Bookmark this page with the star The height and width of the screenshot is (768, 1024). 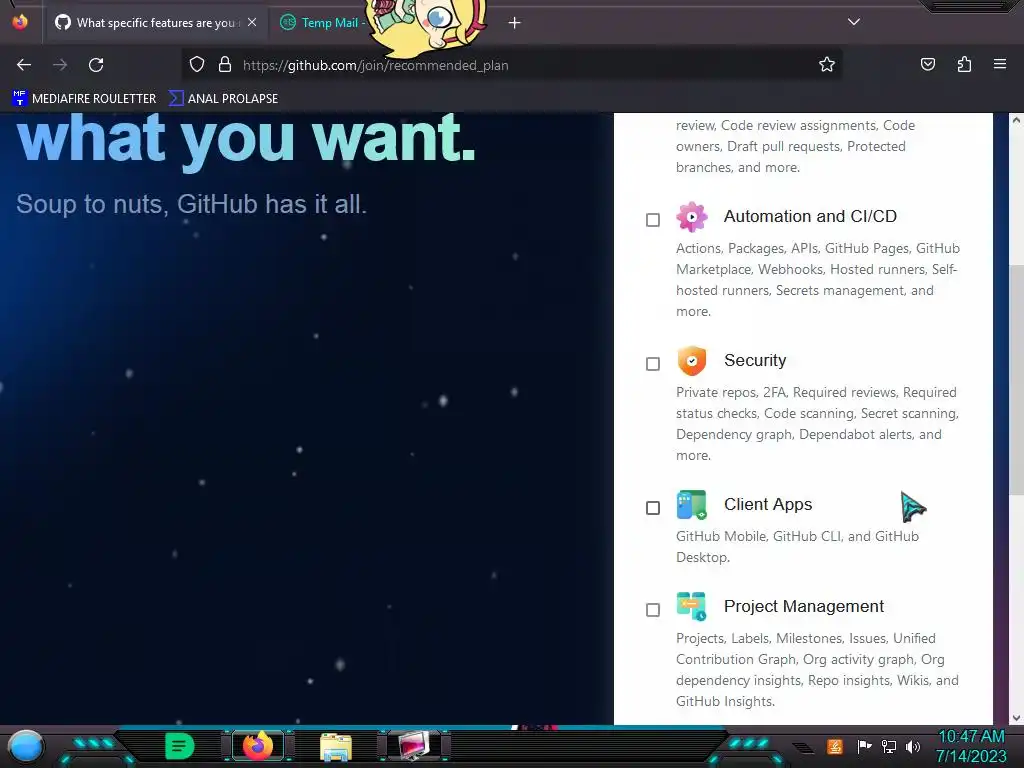[827, 65]
